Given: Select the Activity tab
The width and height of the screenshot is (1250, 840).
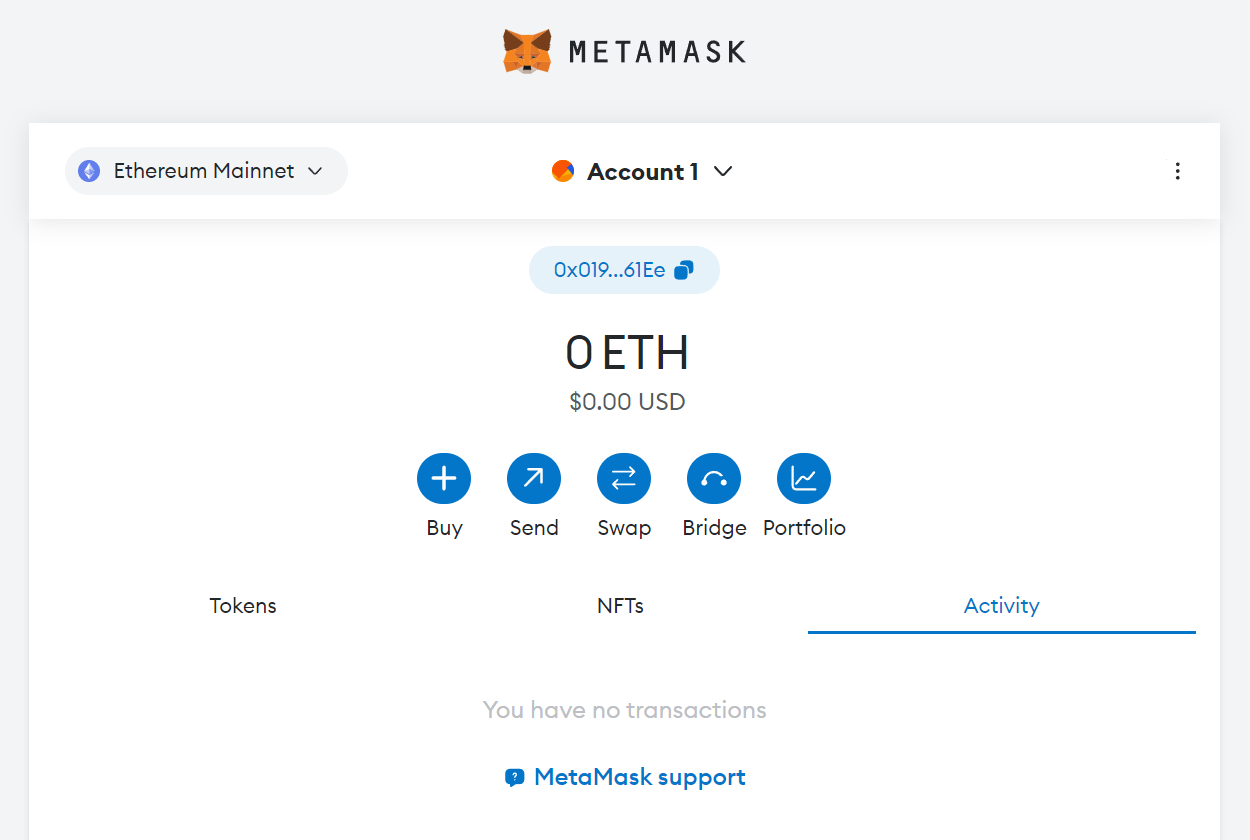Looking at the screenshot, I should pyautogui.click(x=1001, y=606).
